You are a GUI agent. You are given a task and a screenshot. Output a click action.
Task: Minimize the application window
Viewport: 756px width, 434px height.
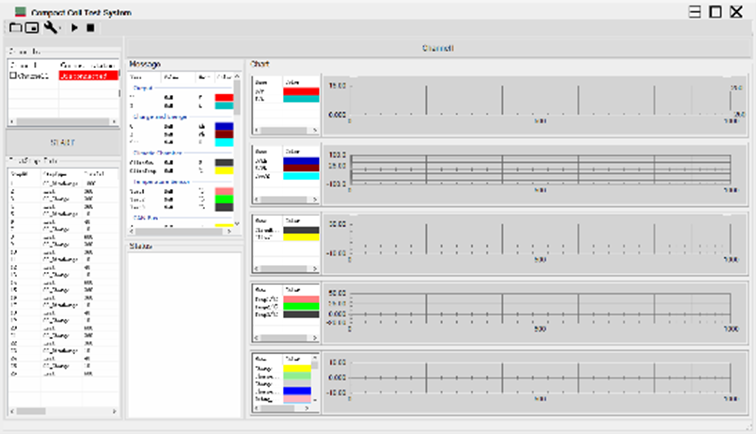694,11
